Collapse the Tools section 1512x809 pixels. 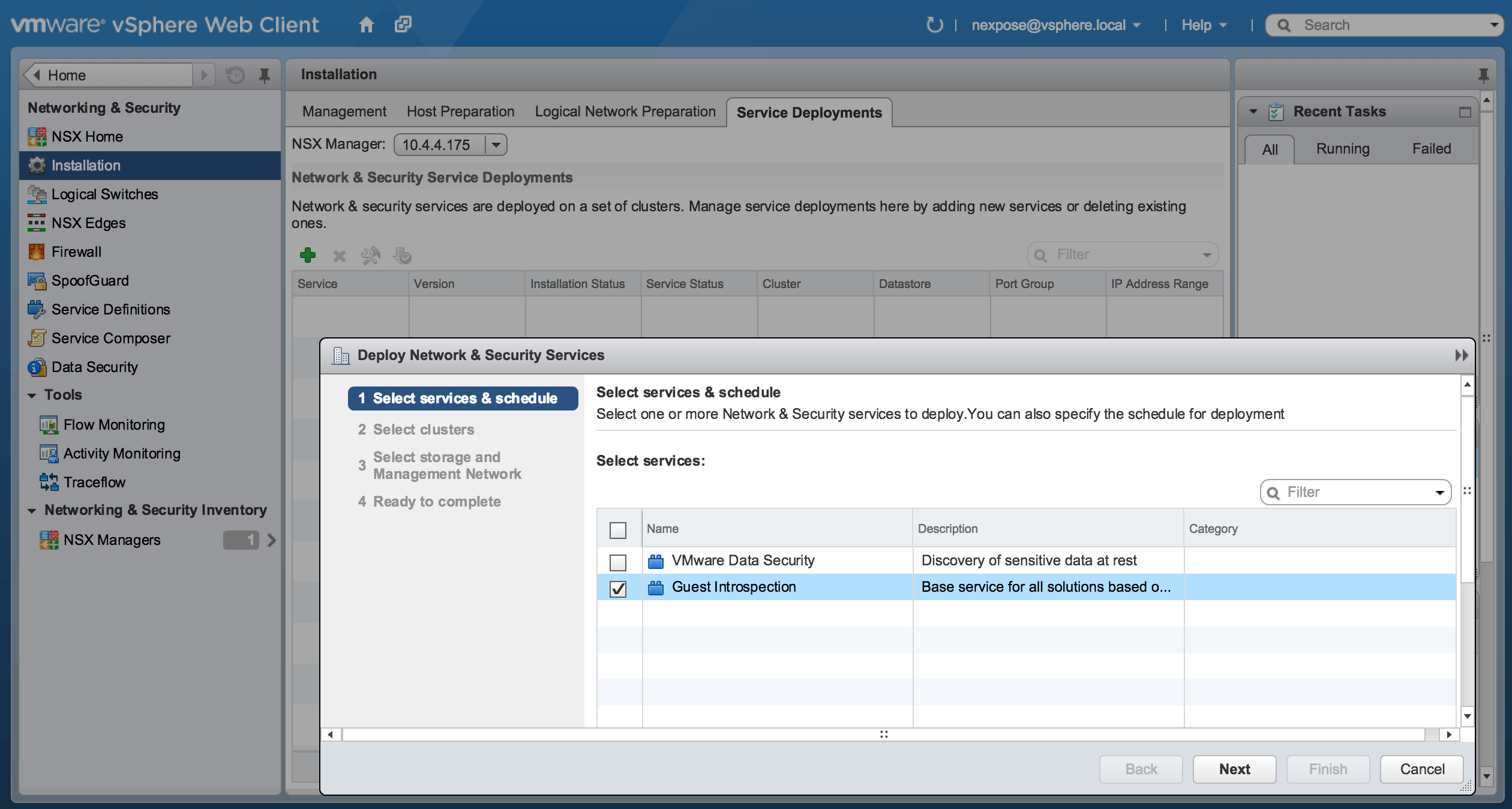(32, 395)
